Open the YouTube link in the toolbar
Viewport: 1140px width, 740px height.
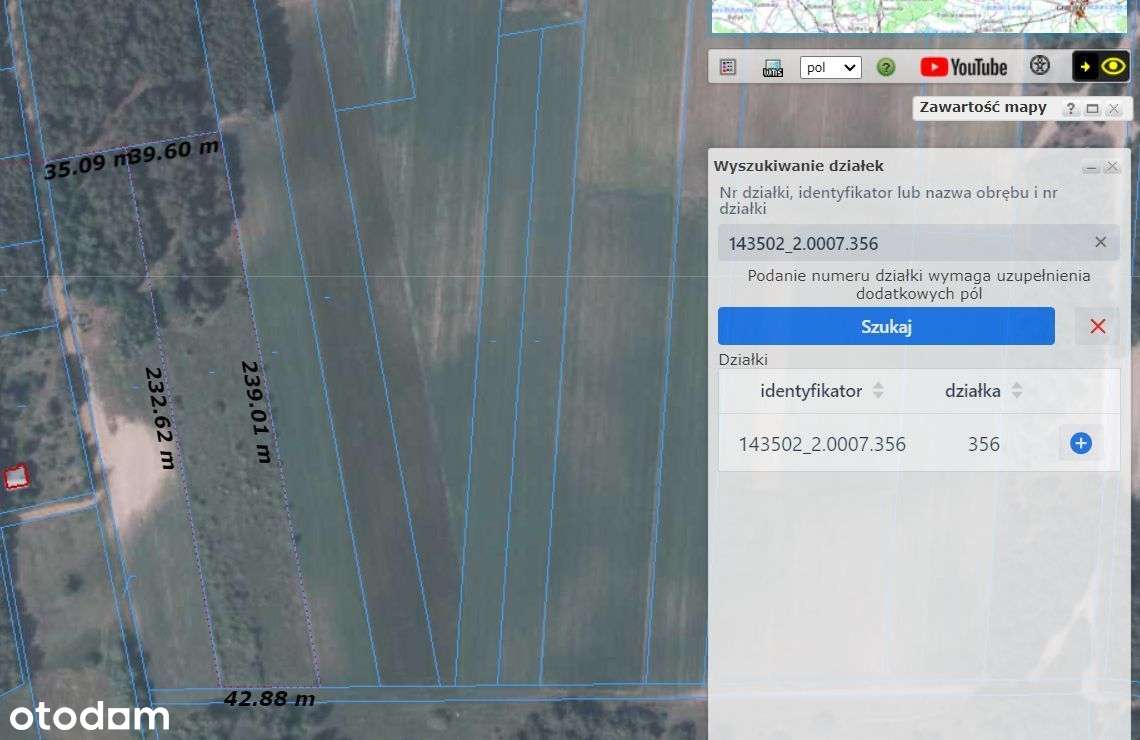click(963, 67)
